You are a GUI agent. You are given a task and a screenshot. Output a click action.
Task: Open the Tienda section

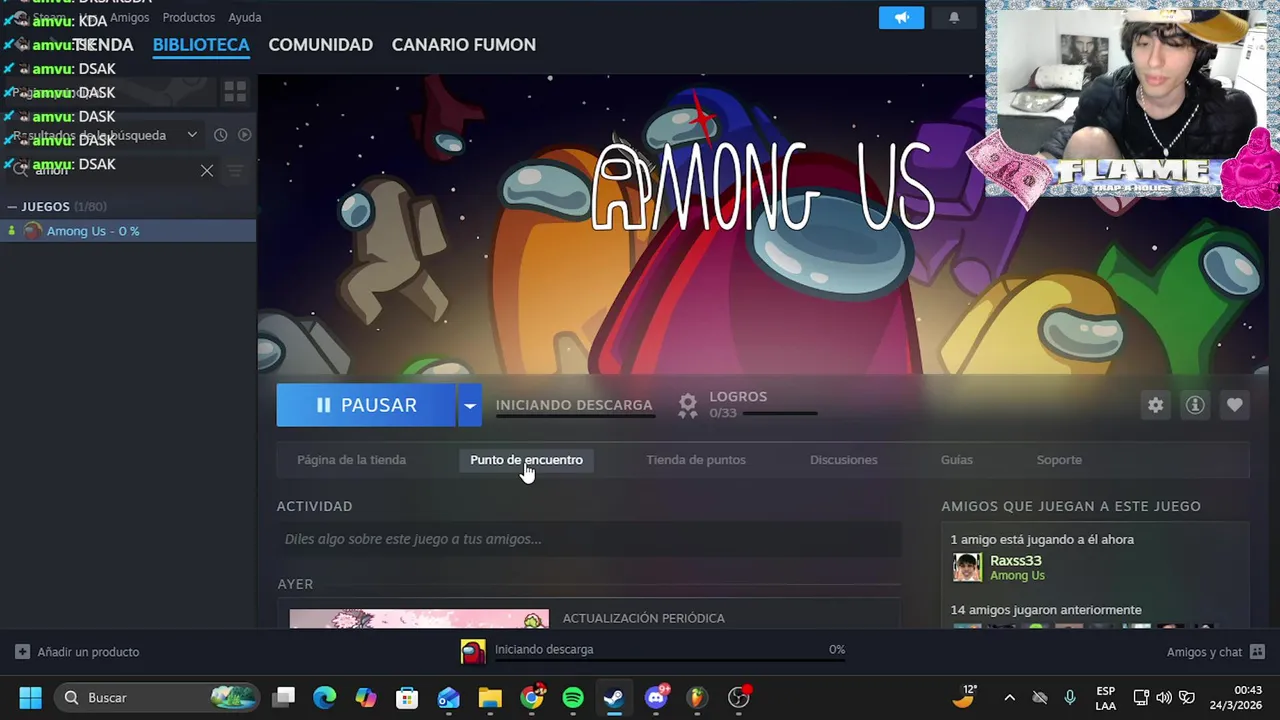click(103, 45)
